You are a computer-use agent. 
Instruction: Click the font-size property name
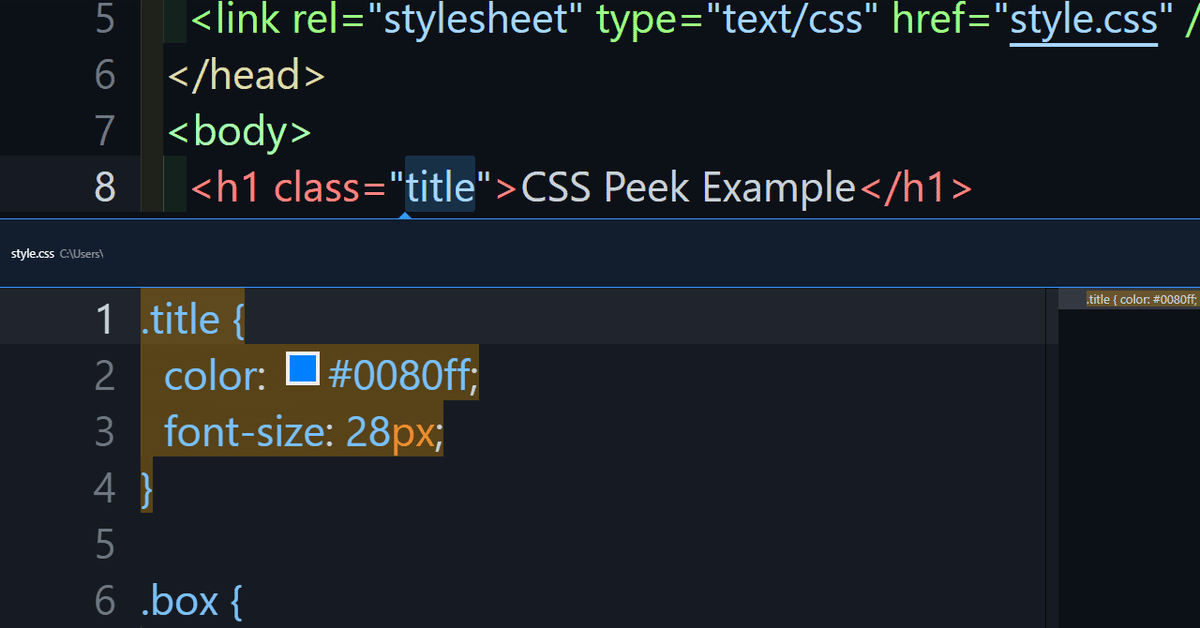click(246, 432)
